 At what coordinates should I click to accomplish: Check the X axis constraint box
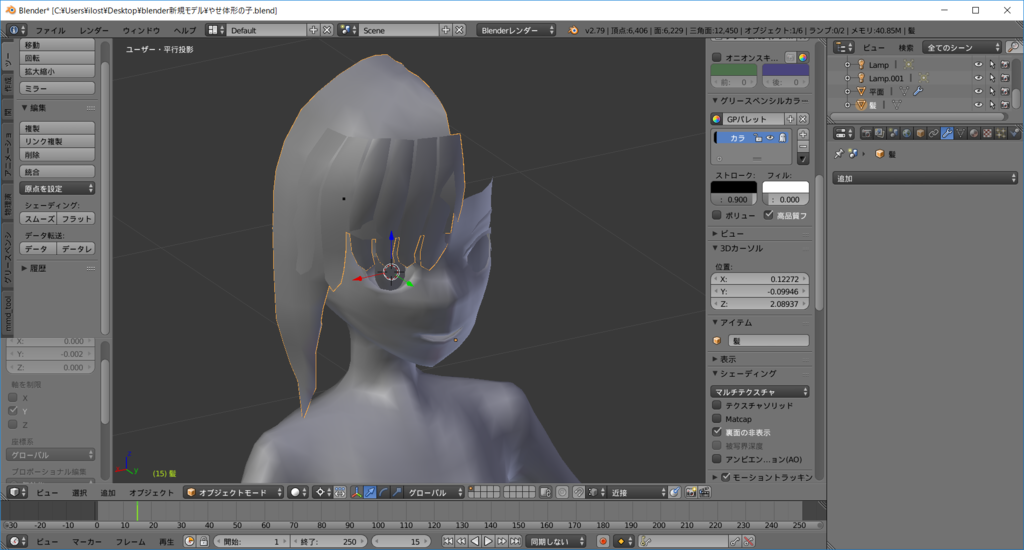click(12, 397)
